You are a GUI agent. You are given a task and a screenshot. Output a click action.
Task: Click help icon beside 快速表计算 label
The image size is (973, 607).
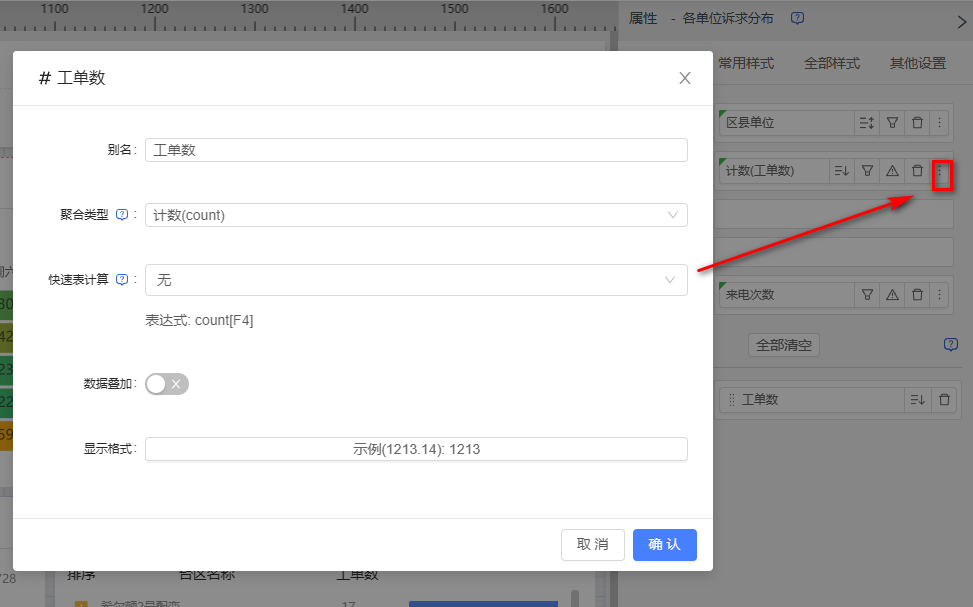click(122, 280)
